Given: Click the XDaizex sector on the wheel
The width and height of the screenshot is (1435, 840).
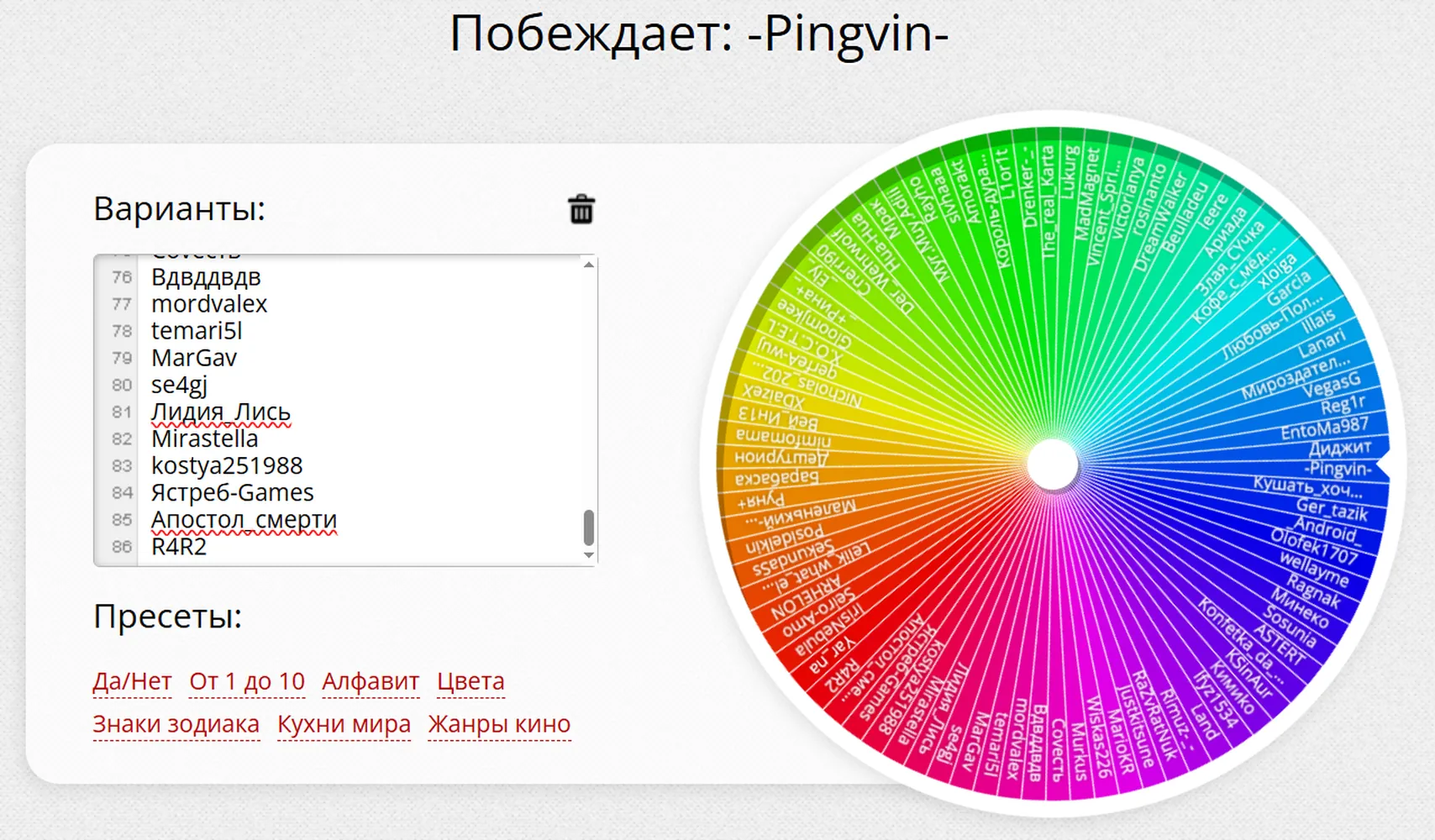Looking at the screenshot, I should point(773,395).
